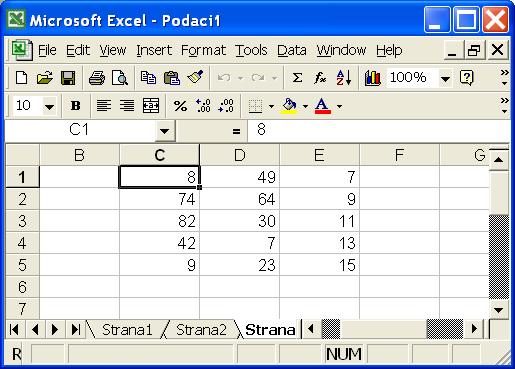This screenshot has height=369, width=515.
Task: Open the Redo history dropdown arrow
Action: click(x=274, y=79)
